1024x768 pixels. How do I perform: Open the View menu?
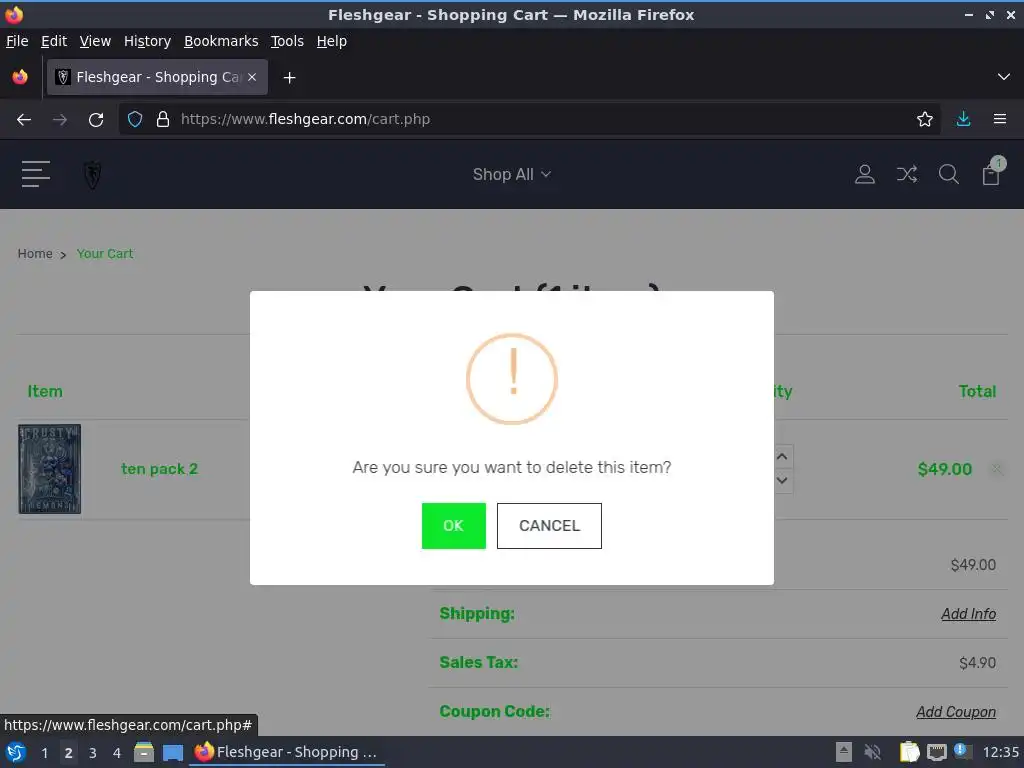(x=95, y=41)
